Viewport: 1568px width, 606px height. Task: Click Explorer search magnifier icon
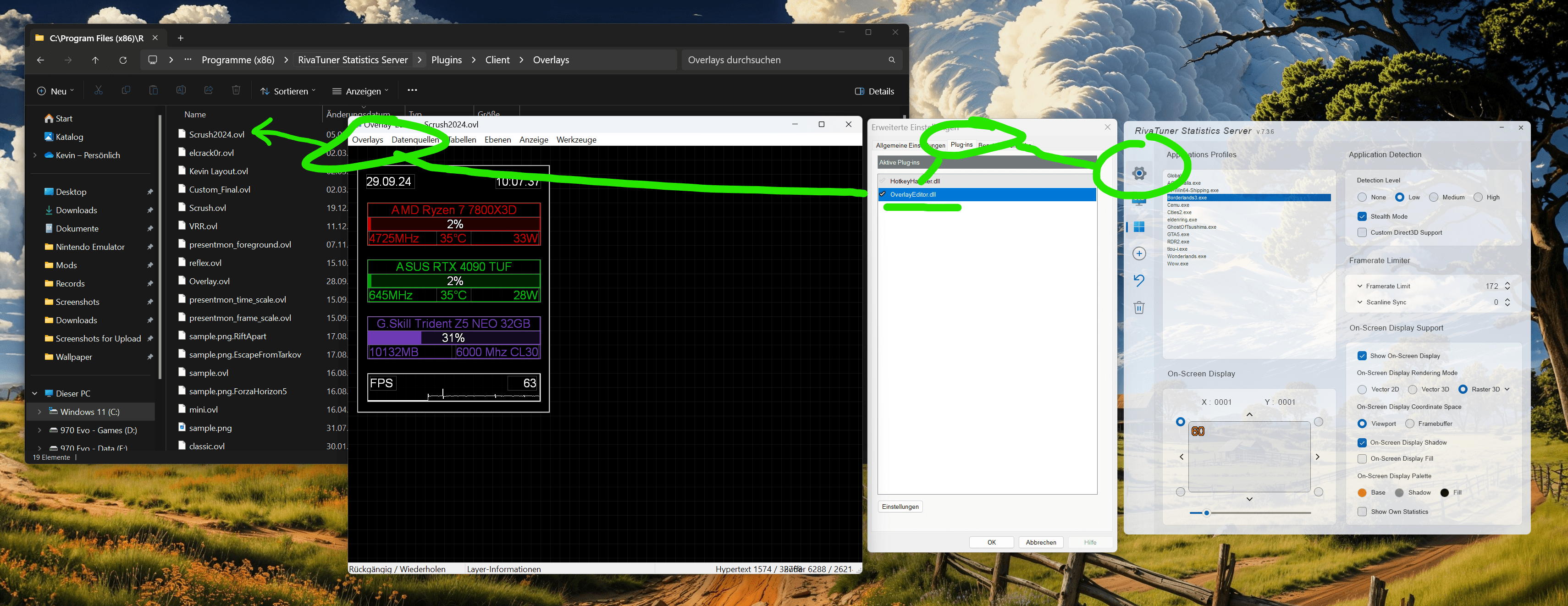tap(891, 60)
